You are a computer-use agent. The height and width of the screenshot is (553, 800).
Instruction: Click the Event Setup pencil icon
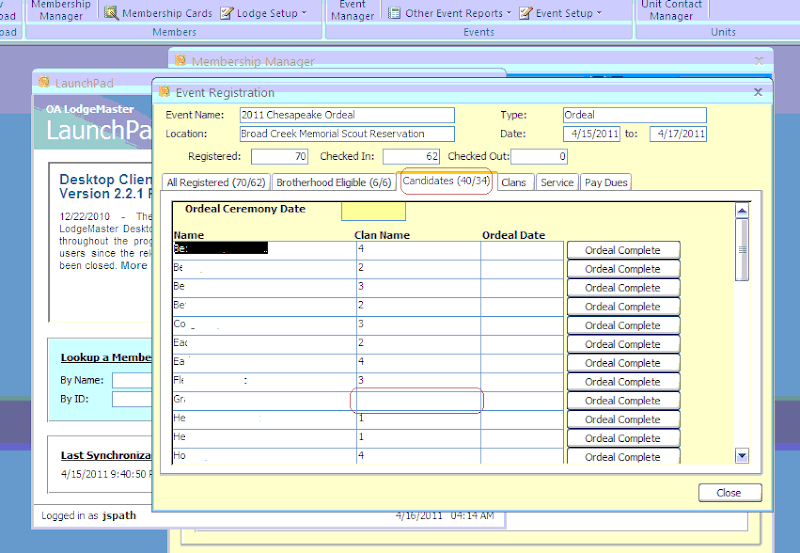click(x=526, y=13)
